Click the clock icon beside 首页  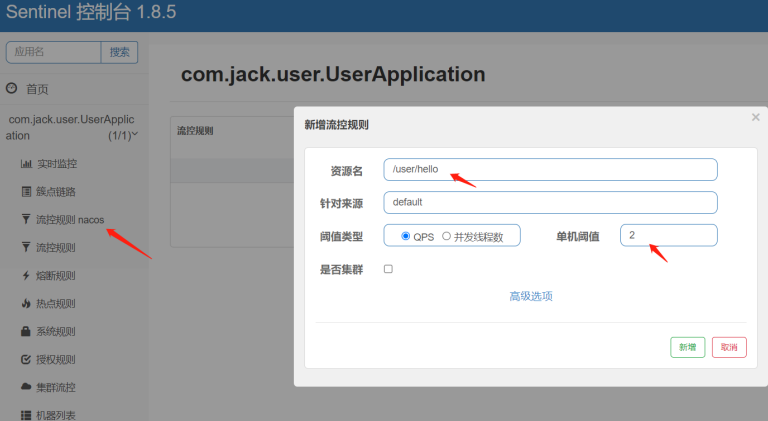click(x=12, y=89)
